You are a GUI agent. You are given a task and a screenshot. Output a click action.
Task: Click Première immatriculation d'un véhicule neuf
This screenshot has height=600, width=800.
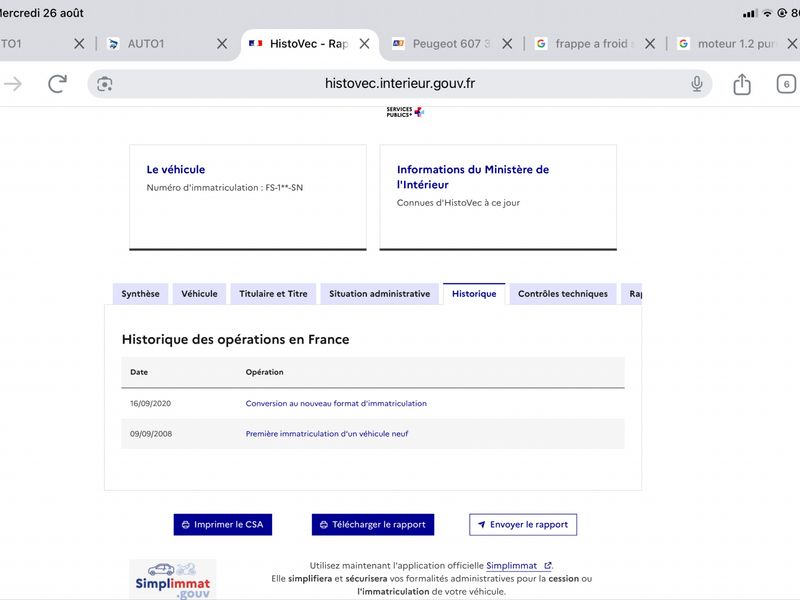327,434
